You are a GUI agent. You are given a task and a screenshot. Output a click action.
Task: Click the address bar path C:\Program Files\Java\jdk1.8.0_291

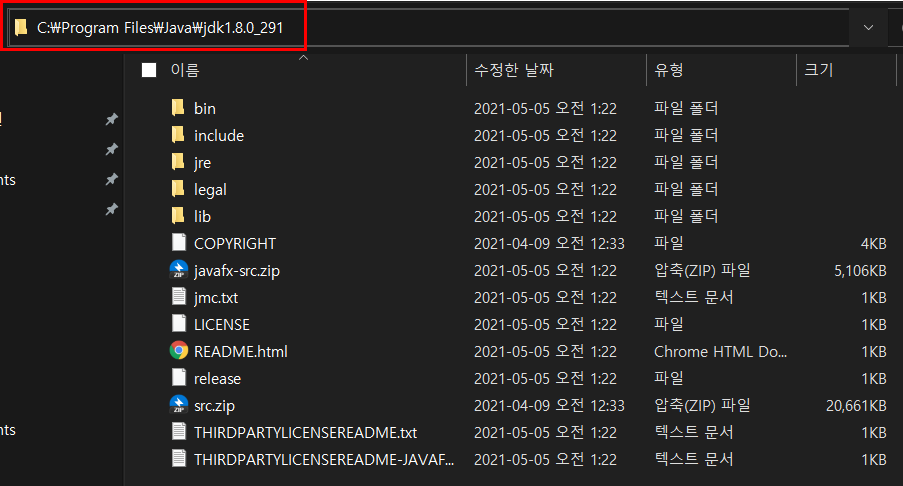pos(160,28)
